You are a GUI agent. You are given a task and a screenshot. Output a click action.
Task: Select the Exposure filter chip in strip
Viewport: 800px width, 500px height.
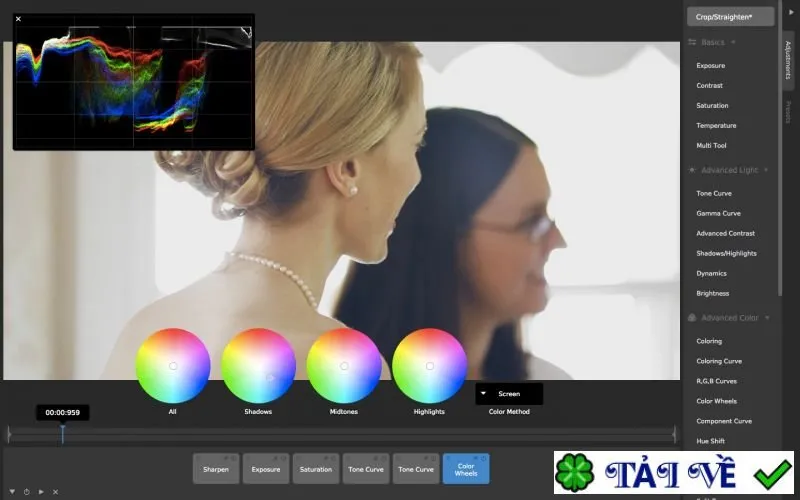tap(266, 468)
